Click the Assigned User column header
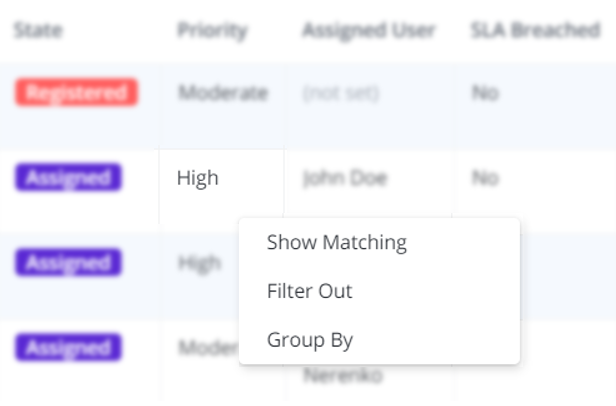 [x=368, y=30]
